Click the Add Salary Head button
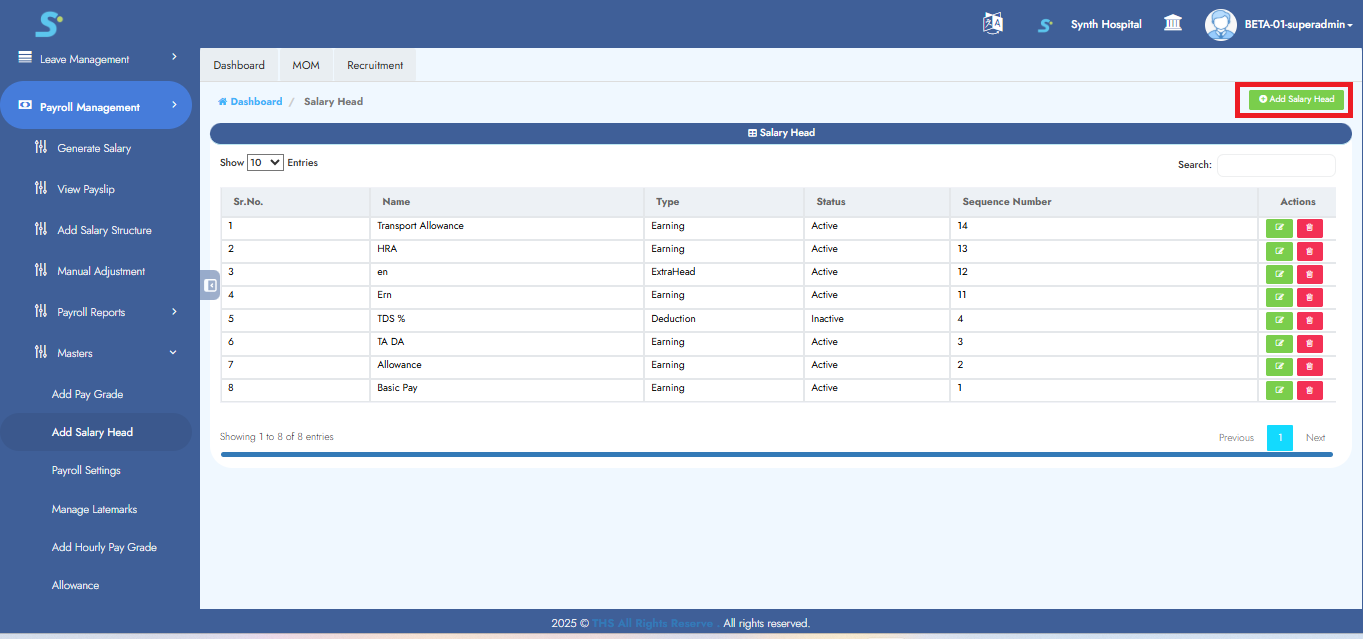The width and height of the screenshot is (1363, 639). [1296, 100]
